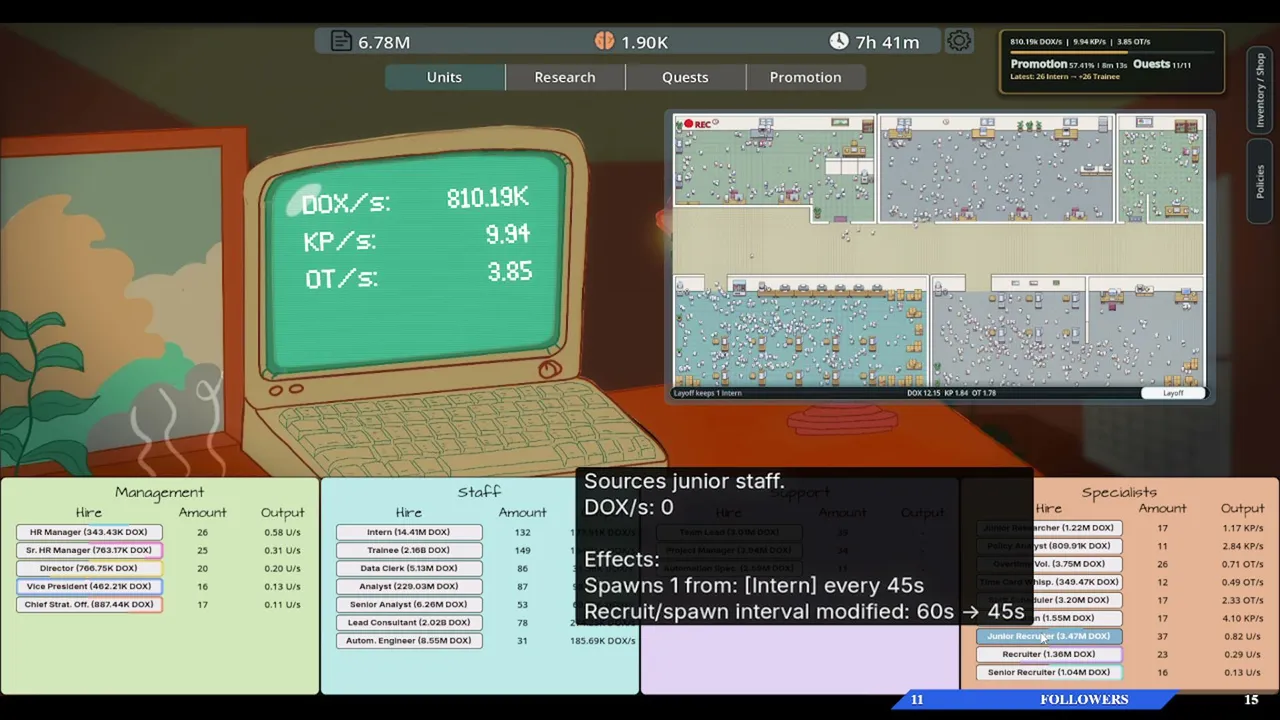Click the 1.90K KP balance
Image resolution: width=1280 pixels, height=720 pixels.
[x=644, y=42]
